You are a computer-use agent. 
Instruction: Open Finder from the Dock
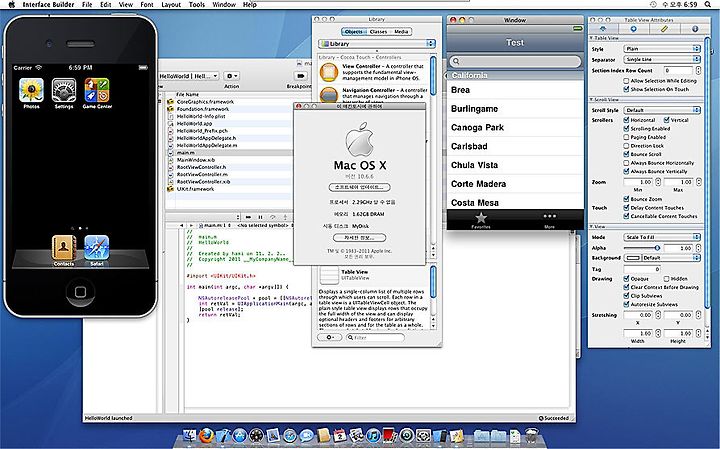189,435
